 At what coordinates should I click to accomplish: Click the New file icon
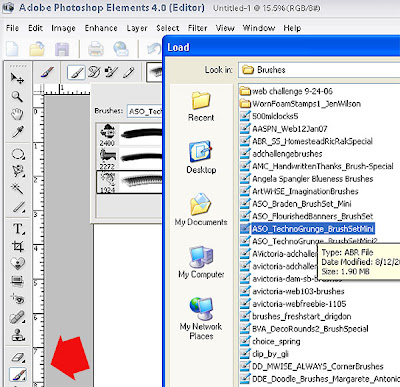[x=13, y=49]
